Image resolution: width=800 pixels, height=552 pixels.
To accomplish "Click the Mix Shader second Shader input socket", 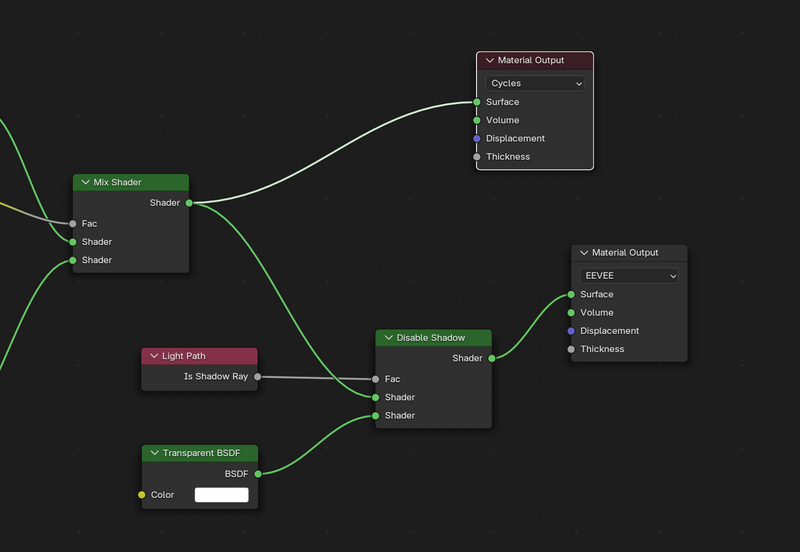I will tap(72, 260).
